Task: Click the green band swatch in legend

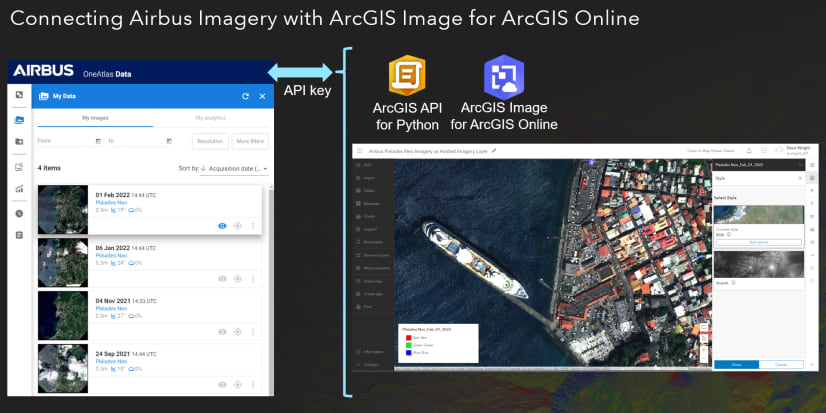Action: [x=408, y=345]
